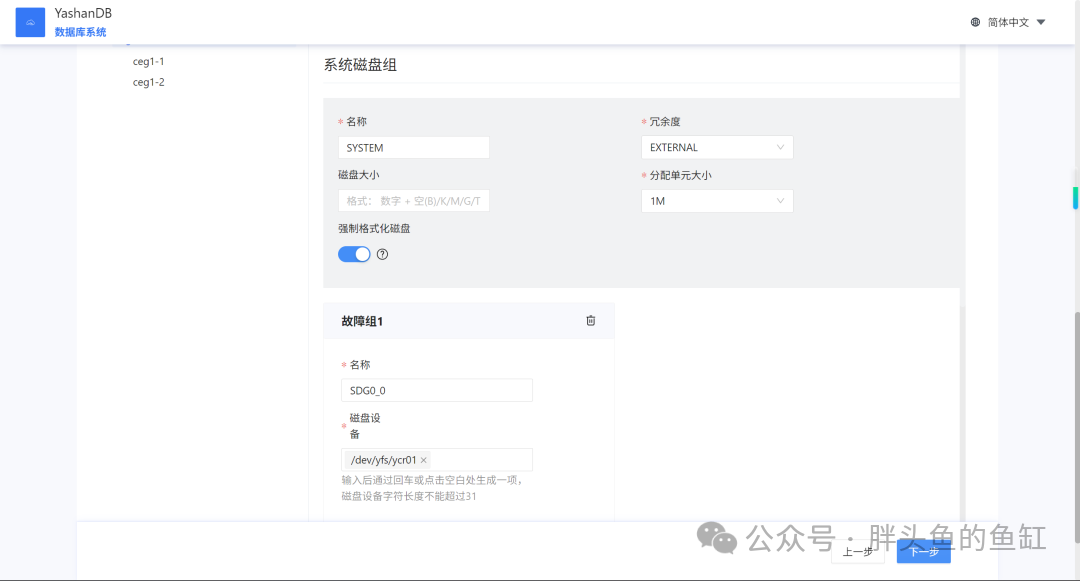Click the 磁盘大小 input field
The image size is (1080, 581).
[x=414, y=201]
